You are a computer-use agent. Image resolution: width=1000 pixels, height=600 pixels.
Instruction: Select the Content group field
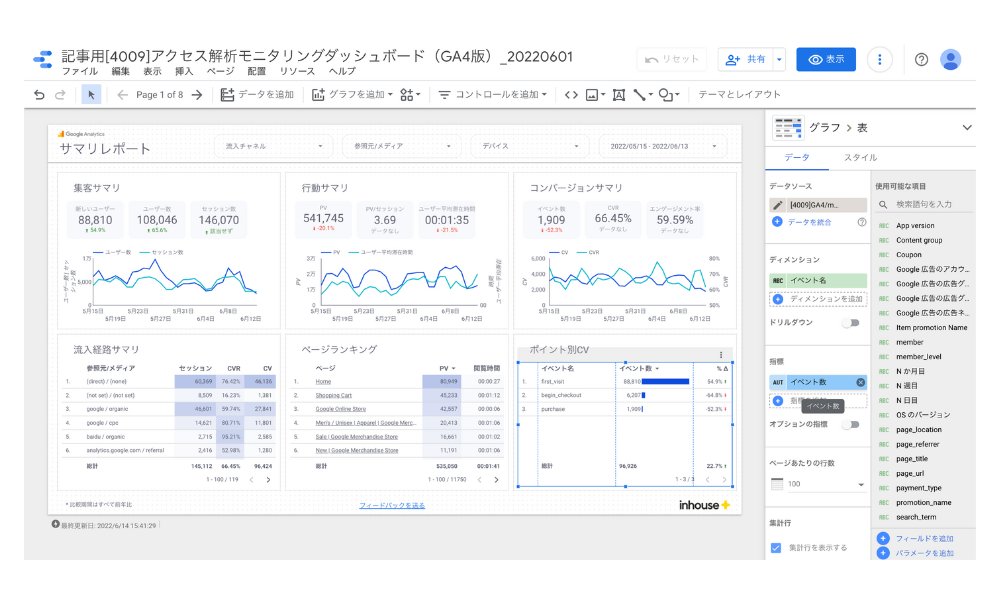918,240
